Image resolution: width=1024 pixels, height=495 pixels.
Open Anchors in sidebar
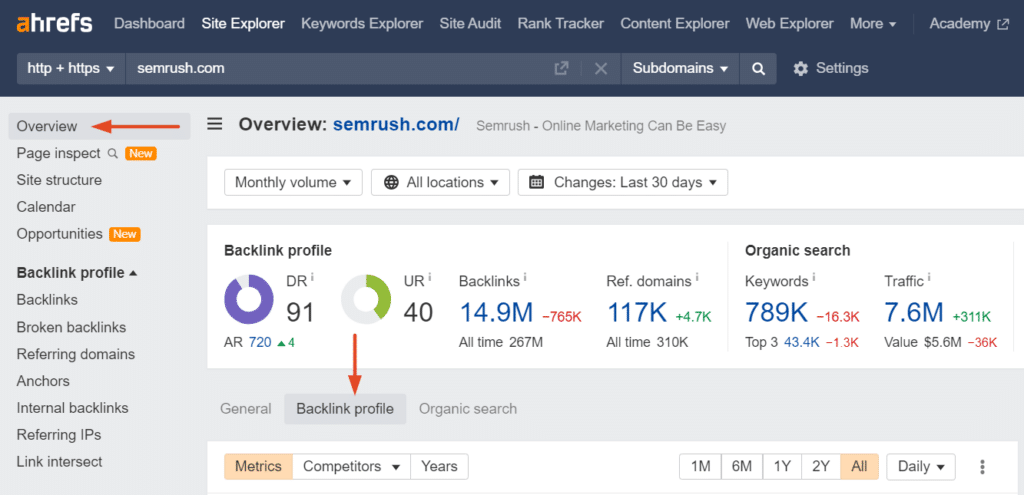(x=43, y=381)
